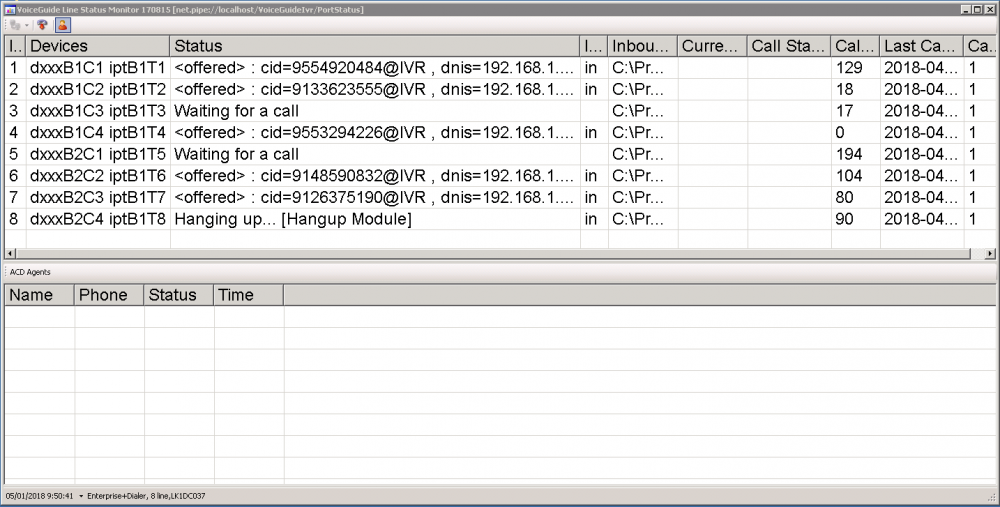This screenshot has width=1000, height=507.
Task: Click the Last Call column header
Action: pos(920,46)
